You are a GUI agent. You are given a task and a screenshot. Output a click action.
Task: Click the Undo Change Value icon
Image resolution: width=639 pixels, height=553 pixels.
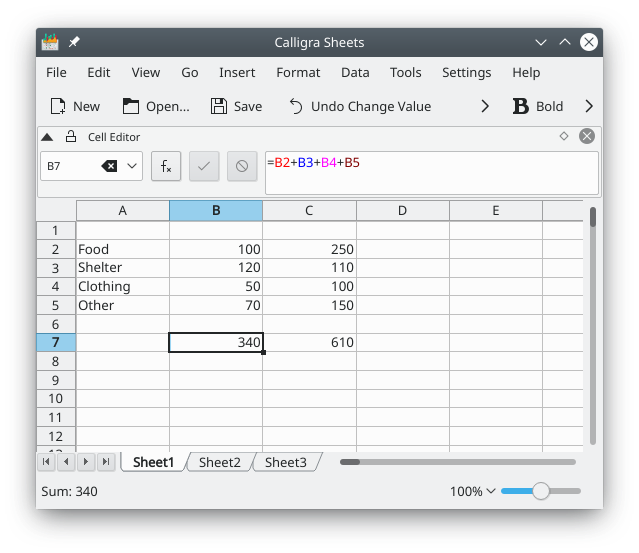click(296, 106)
